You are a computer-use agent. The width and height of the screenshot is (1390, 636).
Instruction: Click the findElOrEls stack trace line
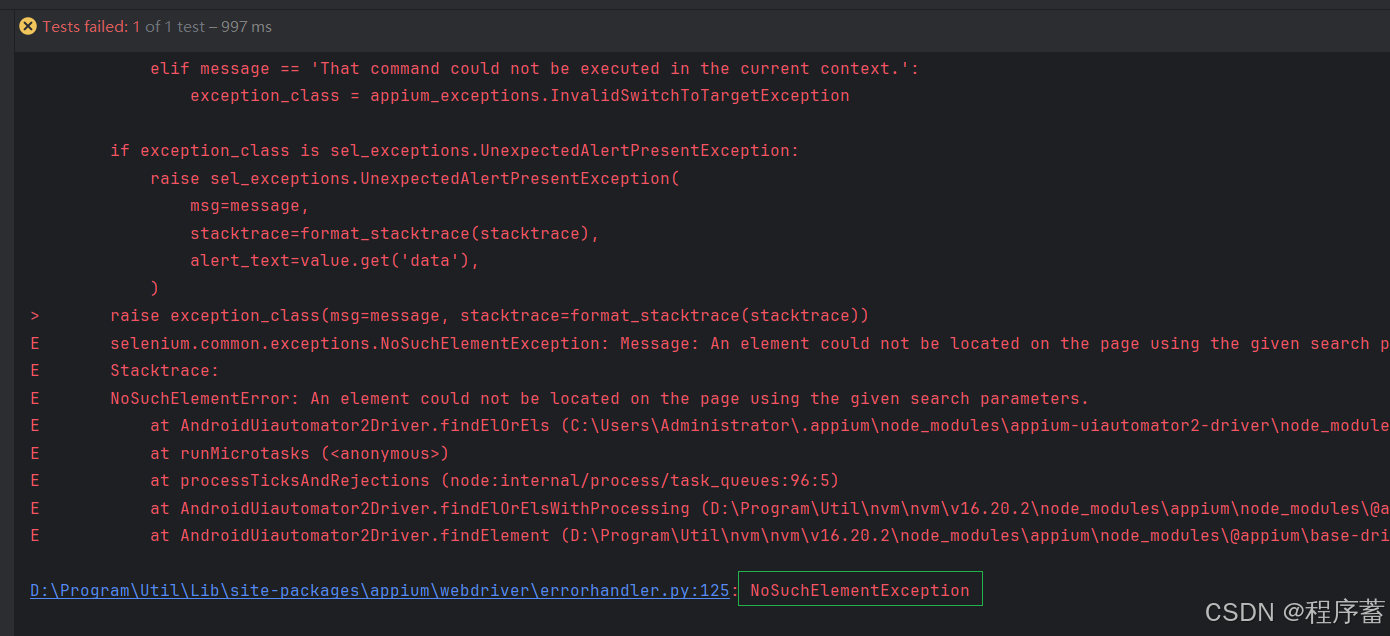pyautogui.click(x=770, y=425)
